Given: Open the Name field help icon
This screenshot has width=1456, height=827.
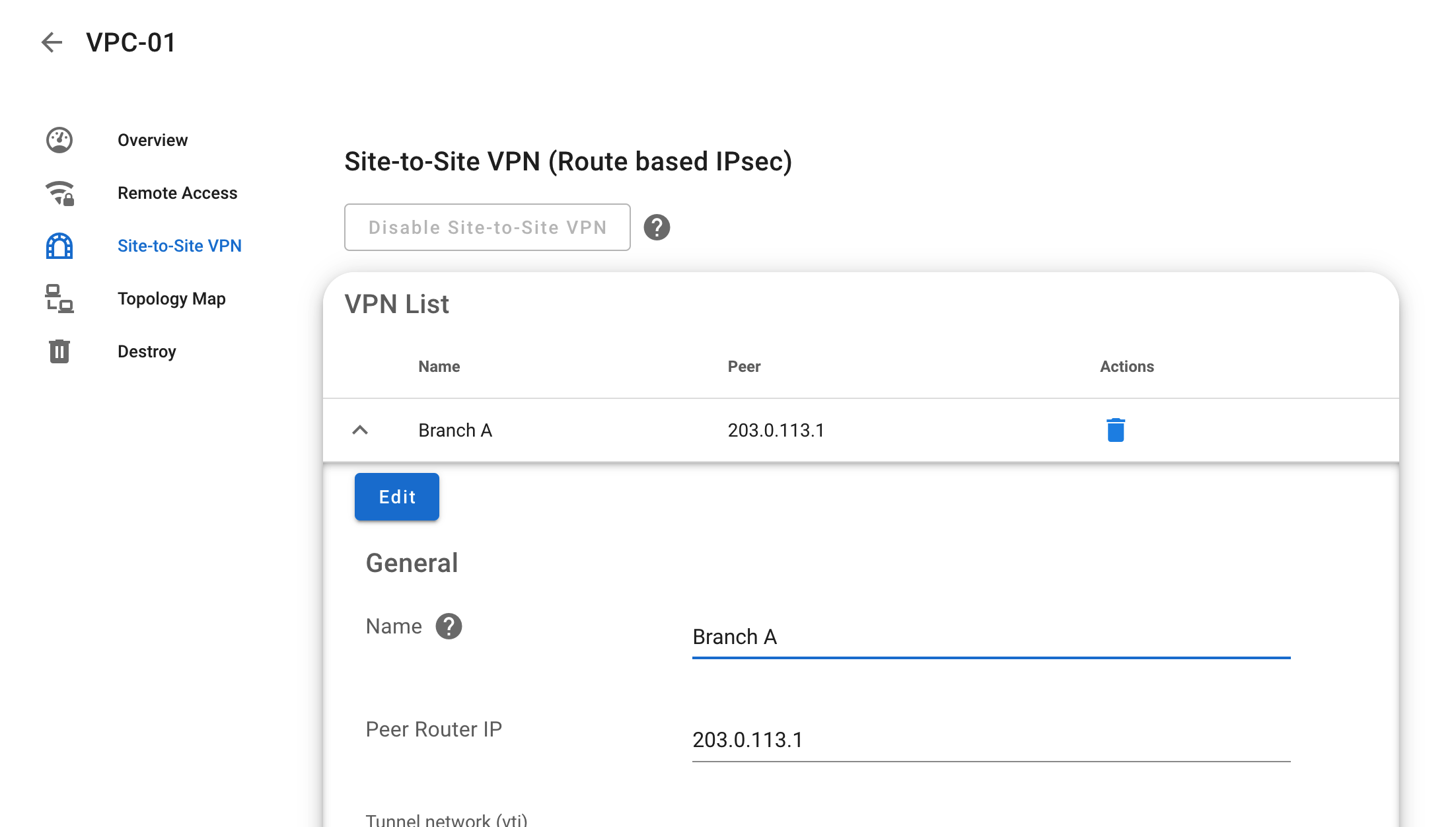Looking at the screenshot, I should click(449, 626).
